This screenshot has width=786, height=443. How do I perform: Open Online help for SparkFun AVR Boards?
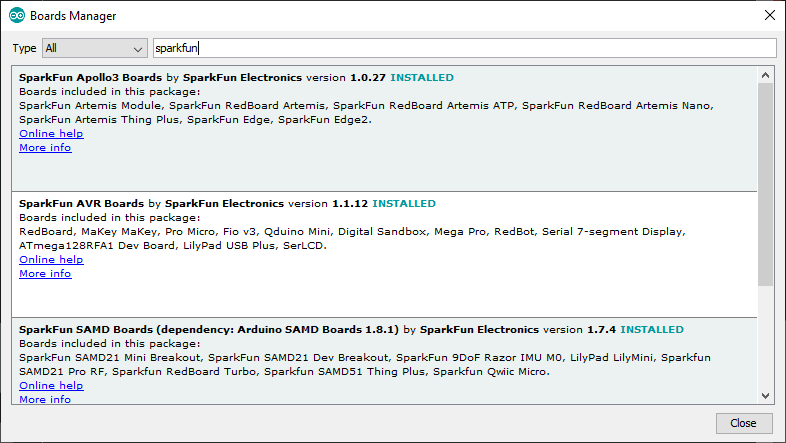51,260
